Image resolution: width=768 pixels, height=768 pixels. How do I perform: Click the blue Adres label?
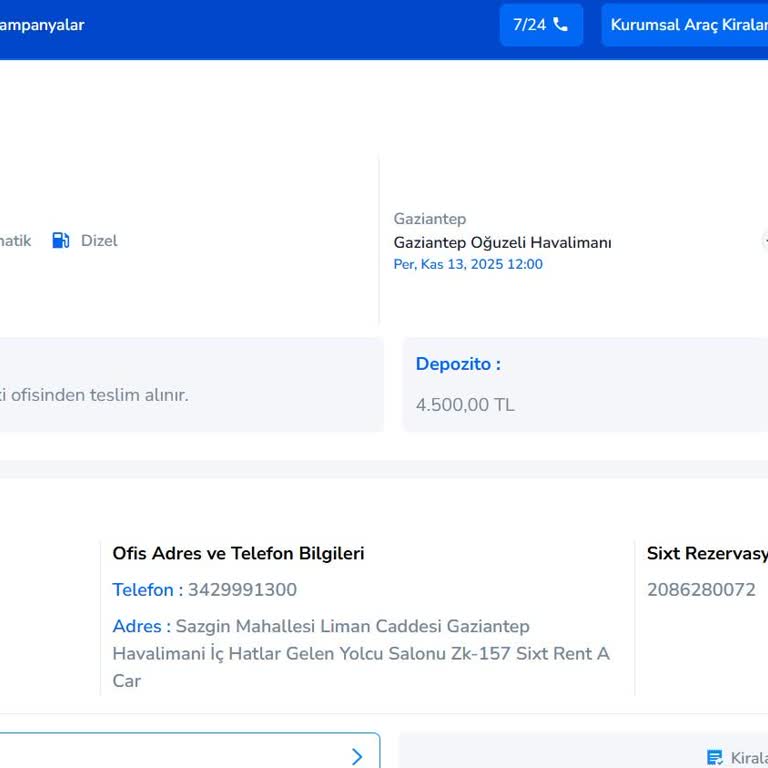click(137, 627)
